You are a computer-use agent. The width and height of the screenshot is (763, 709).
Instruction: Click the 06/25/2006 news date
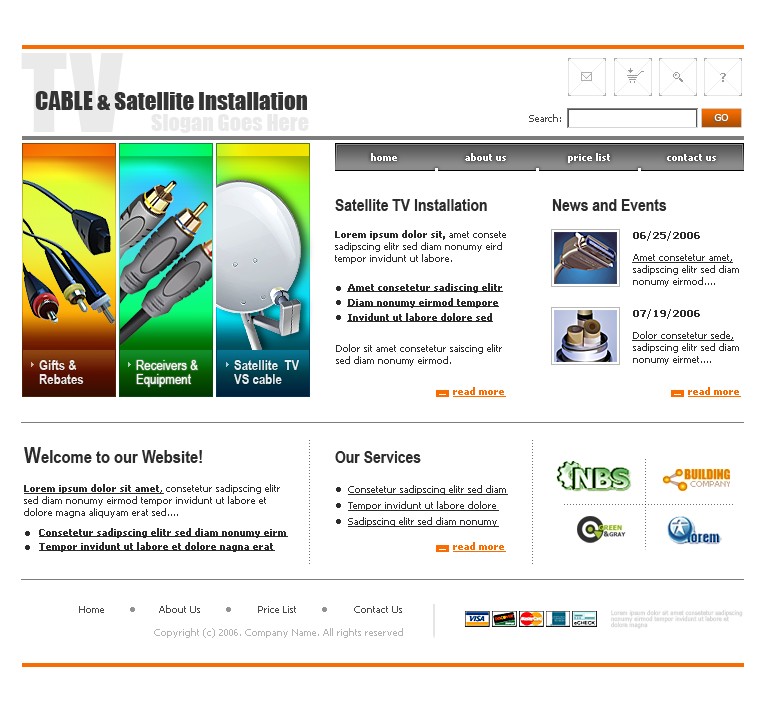[x=666, y=236]
